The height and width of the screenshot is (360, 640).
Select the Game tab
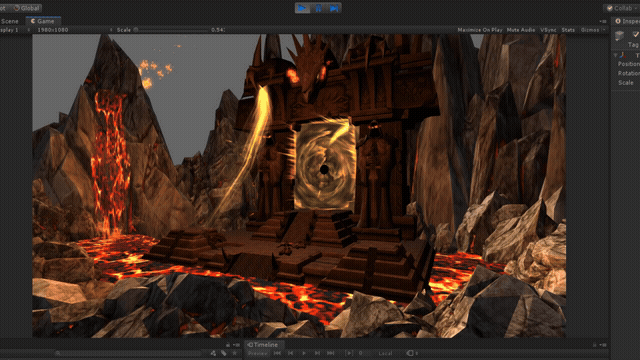(x=43, y=21)
